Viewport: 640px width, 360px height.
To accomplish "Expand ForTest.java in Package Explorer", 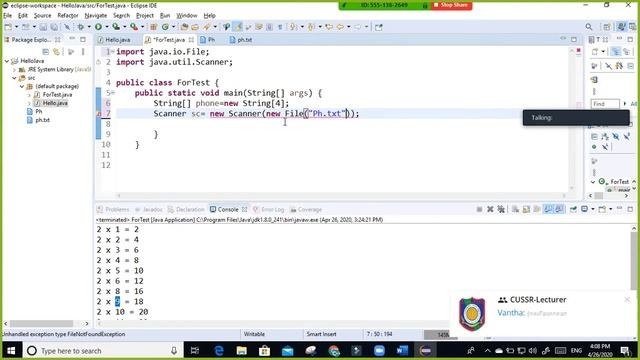I will click(x=29, y=95).
